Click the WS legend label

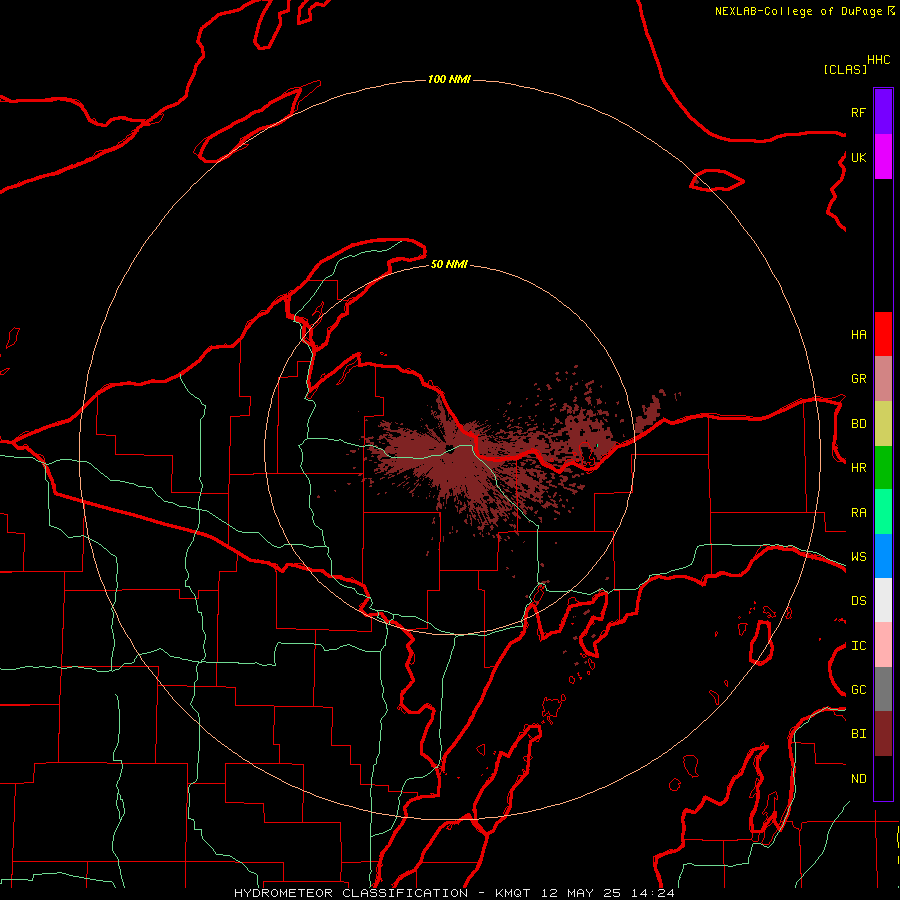858,557
